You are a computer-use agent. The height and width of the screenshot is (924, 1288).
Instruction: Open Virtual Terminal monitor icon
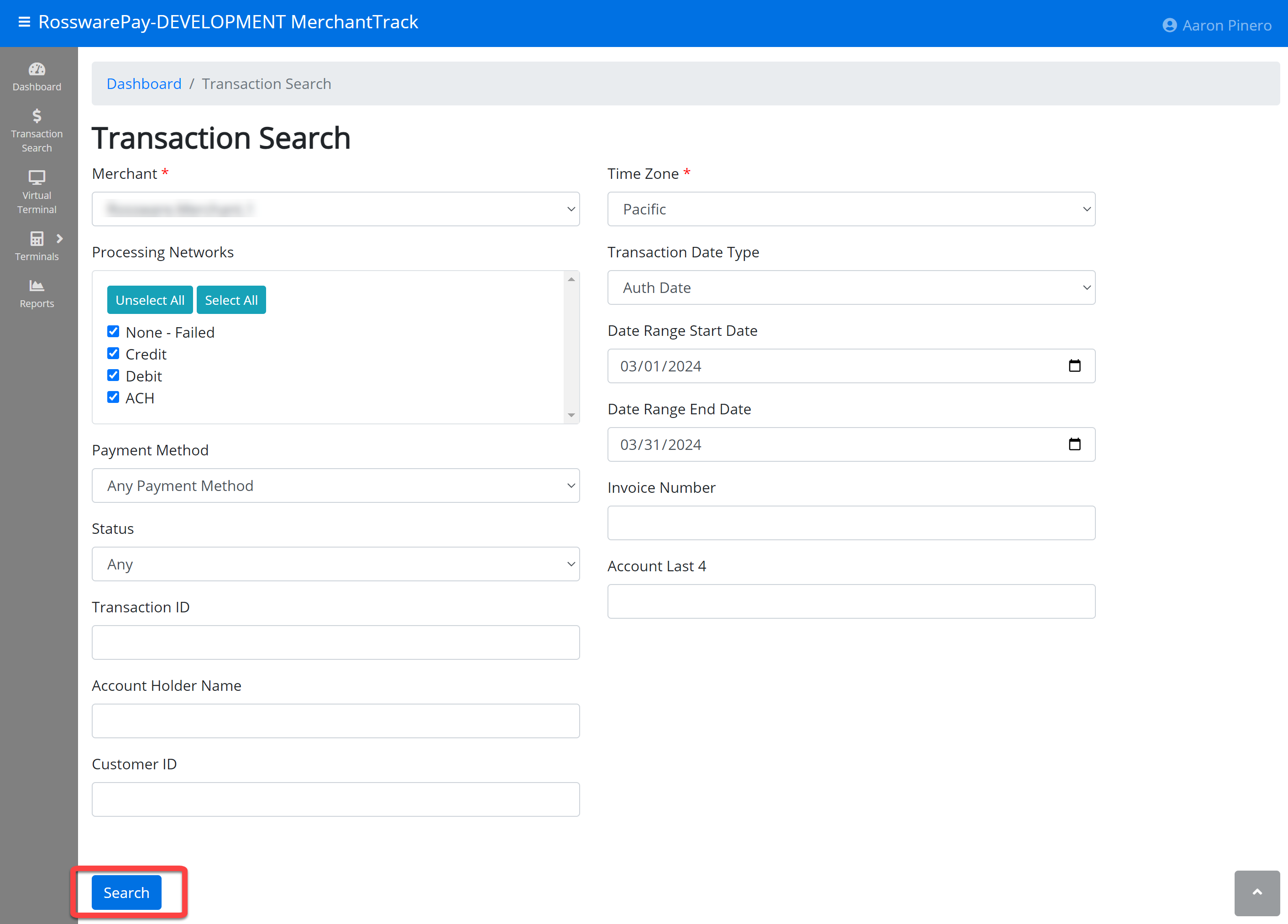coord(37,178)
